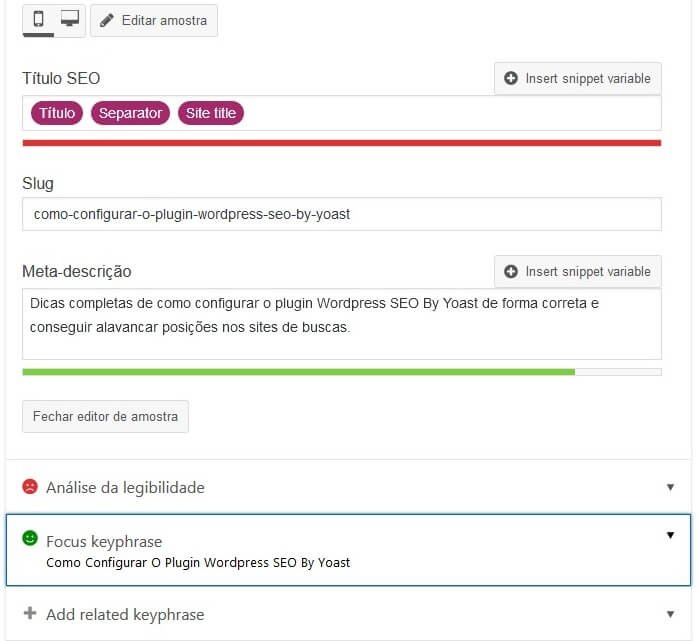This screenshot has width=699, height=641.
Task: Open Insert snippet variable for Título SEO
Action: tap(578, 78)
